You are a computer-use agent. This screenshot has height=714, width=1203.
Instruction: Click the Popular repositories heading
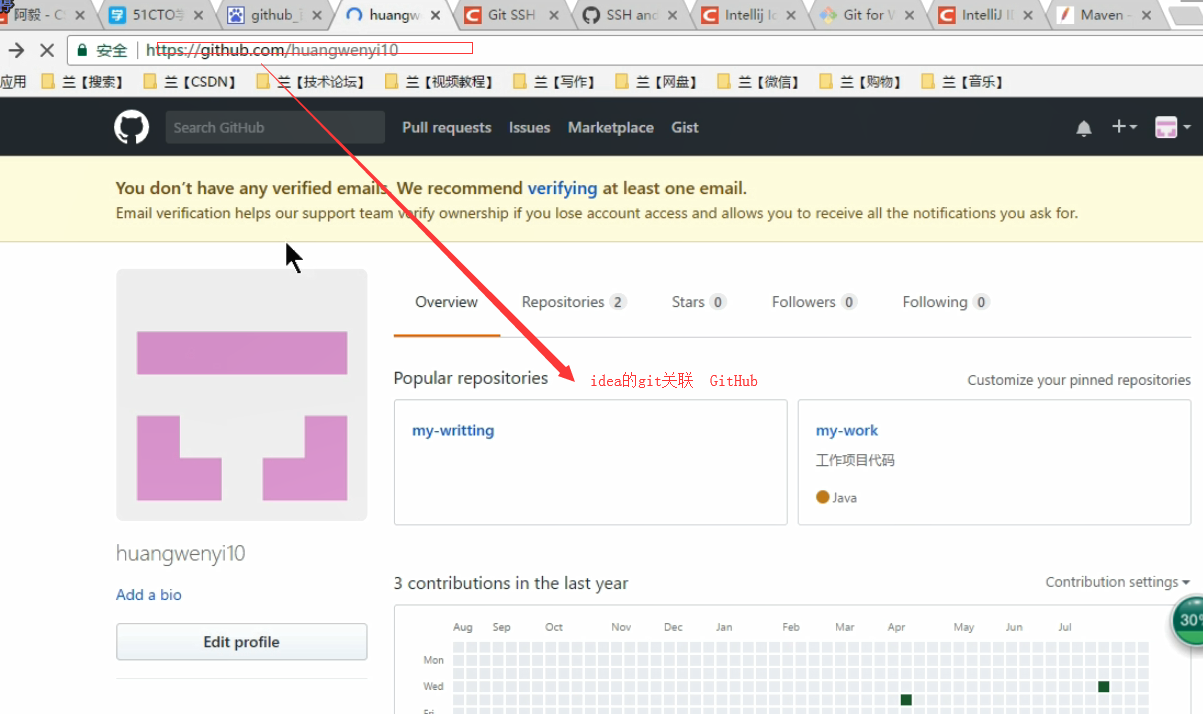[x=471, y=378]
